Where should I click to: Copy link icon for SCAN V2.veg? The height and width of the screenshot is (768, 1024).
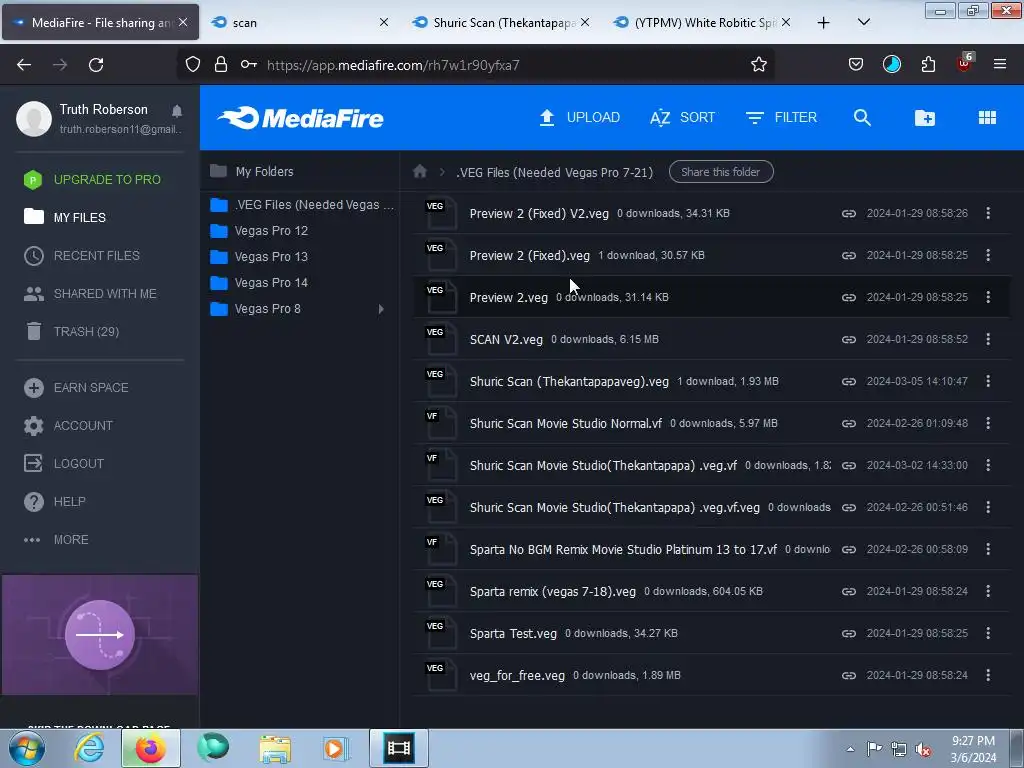coord(848,340)
